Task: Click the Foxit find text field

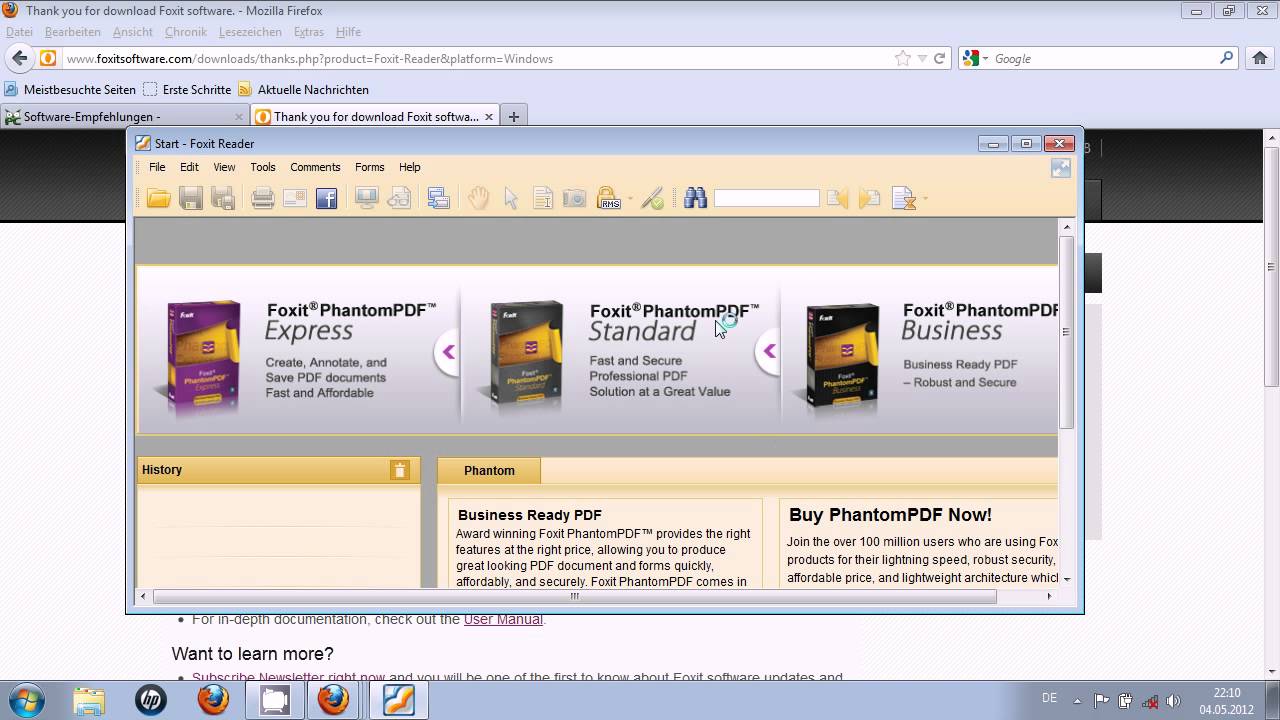Action: click(767, 198)
